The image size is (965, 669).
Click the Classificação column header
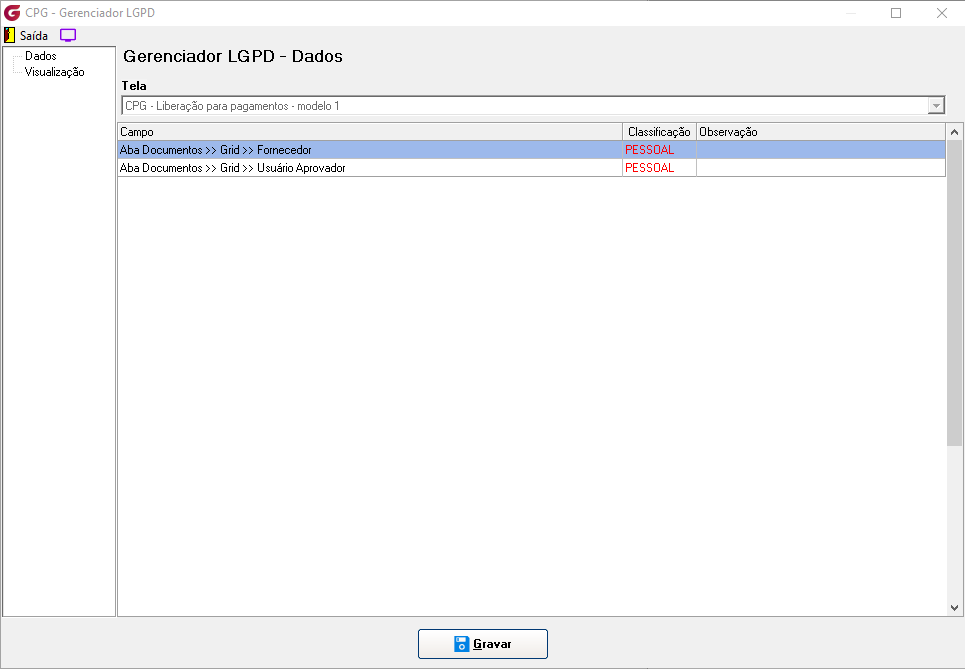pos(659,132)
